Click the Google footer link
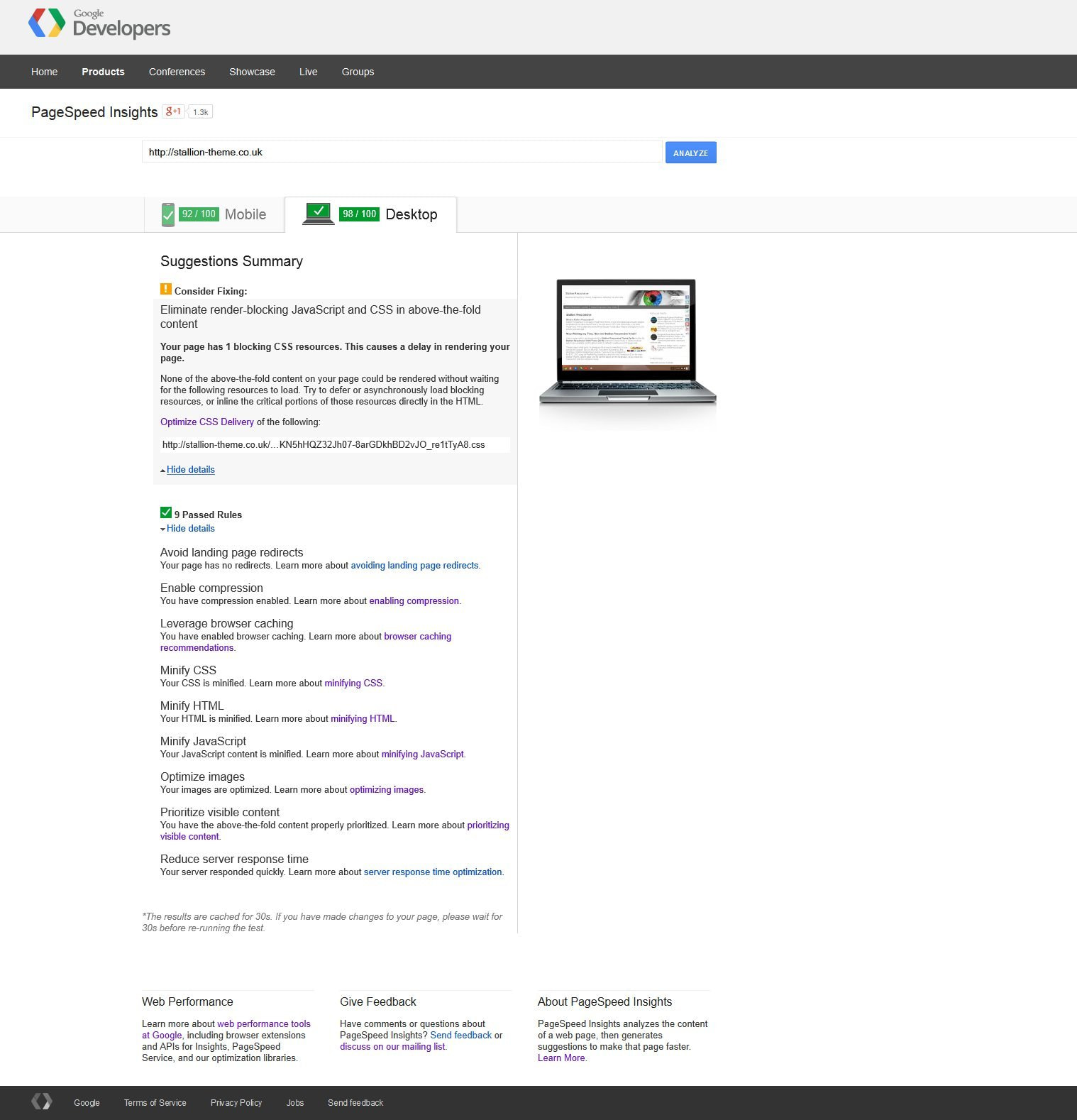This screenshot has height=1120, width=1077. point(87,1103)
